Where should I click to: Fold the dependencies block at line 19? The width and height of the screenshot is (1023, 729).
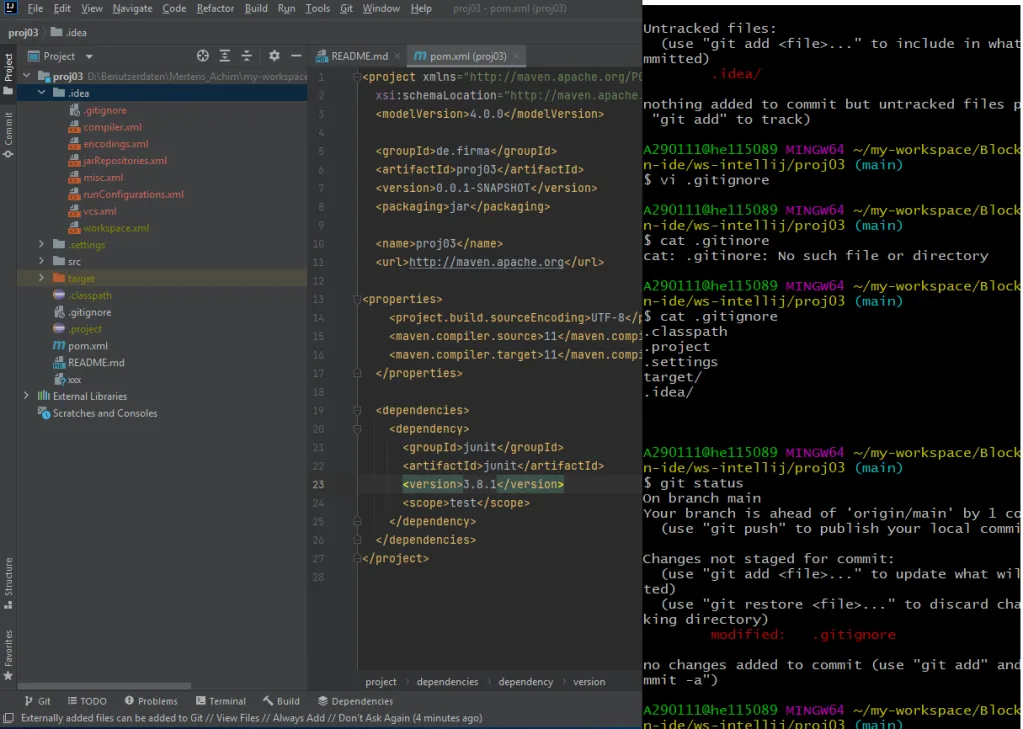point(357,410)
